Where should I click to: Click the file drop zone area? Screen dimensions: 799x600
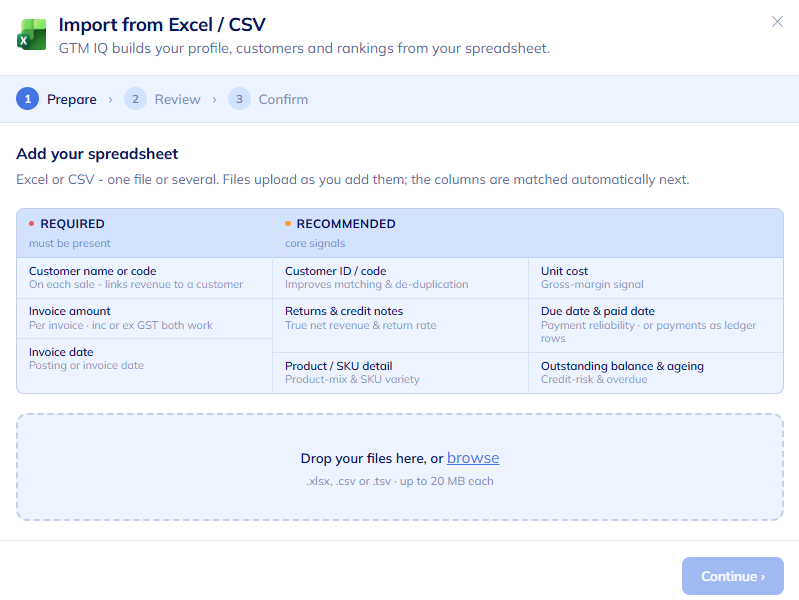click(x=400, y=467)
